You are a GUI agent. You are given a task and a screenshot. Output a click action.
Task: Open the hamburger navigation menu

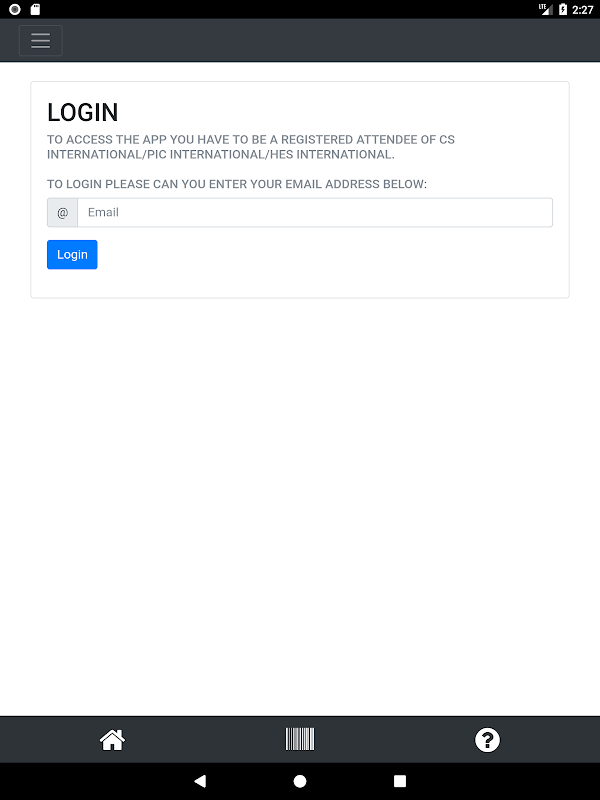tap(40, 40)
